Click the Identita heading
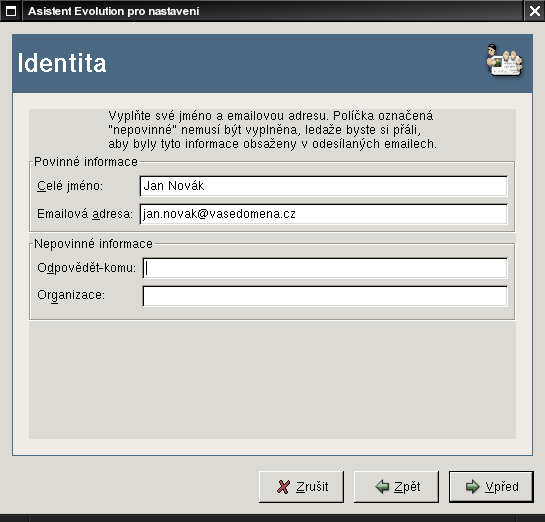545x522 pixels. (x=62, y=63)
